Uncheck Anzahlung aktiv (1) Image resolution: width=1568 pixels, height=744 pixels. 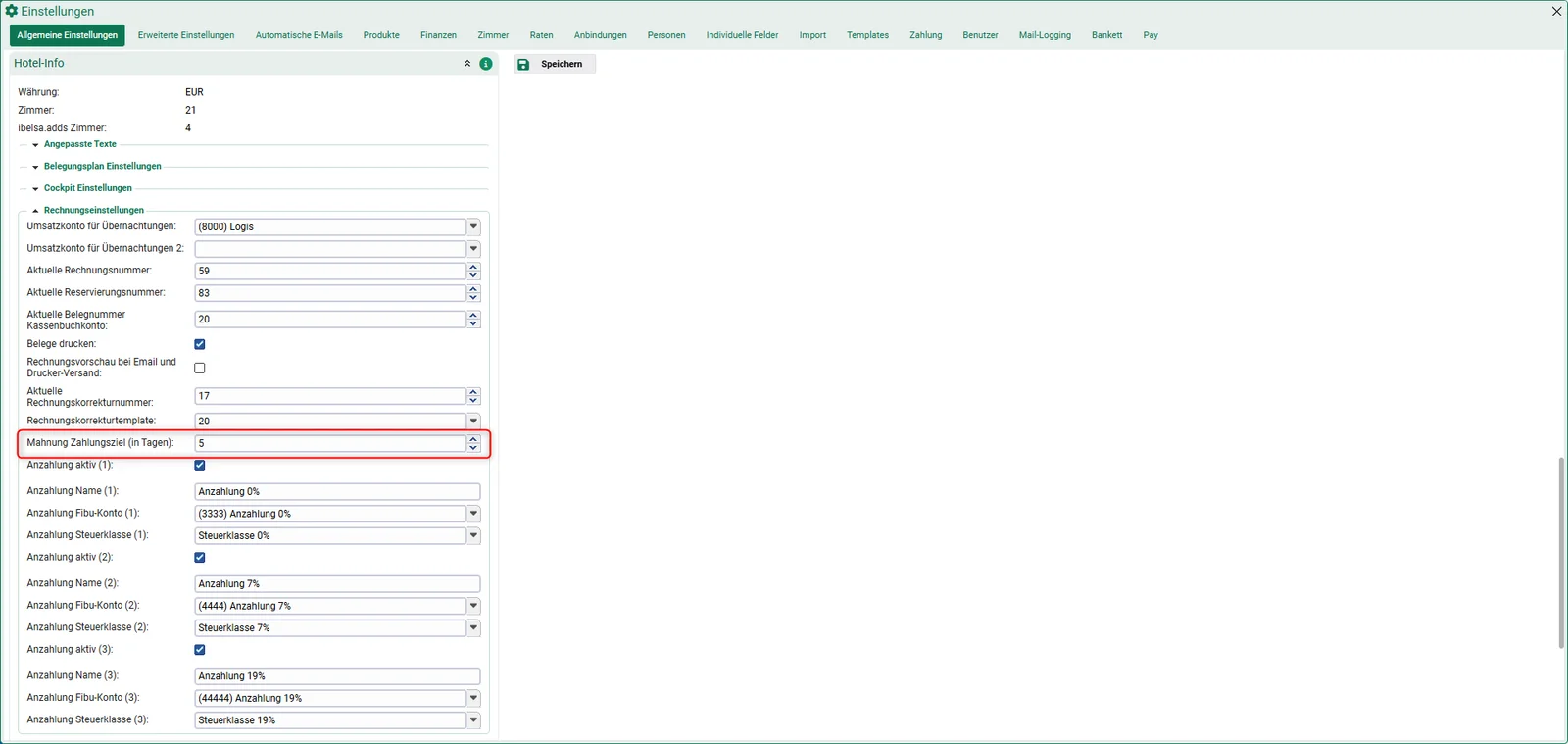tap(200, 465)
